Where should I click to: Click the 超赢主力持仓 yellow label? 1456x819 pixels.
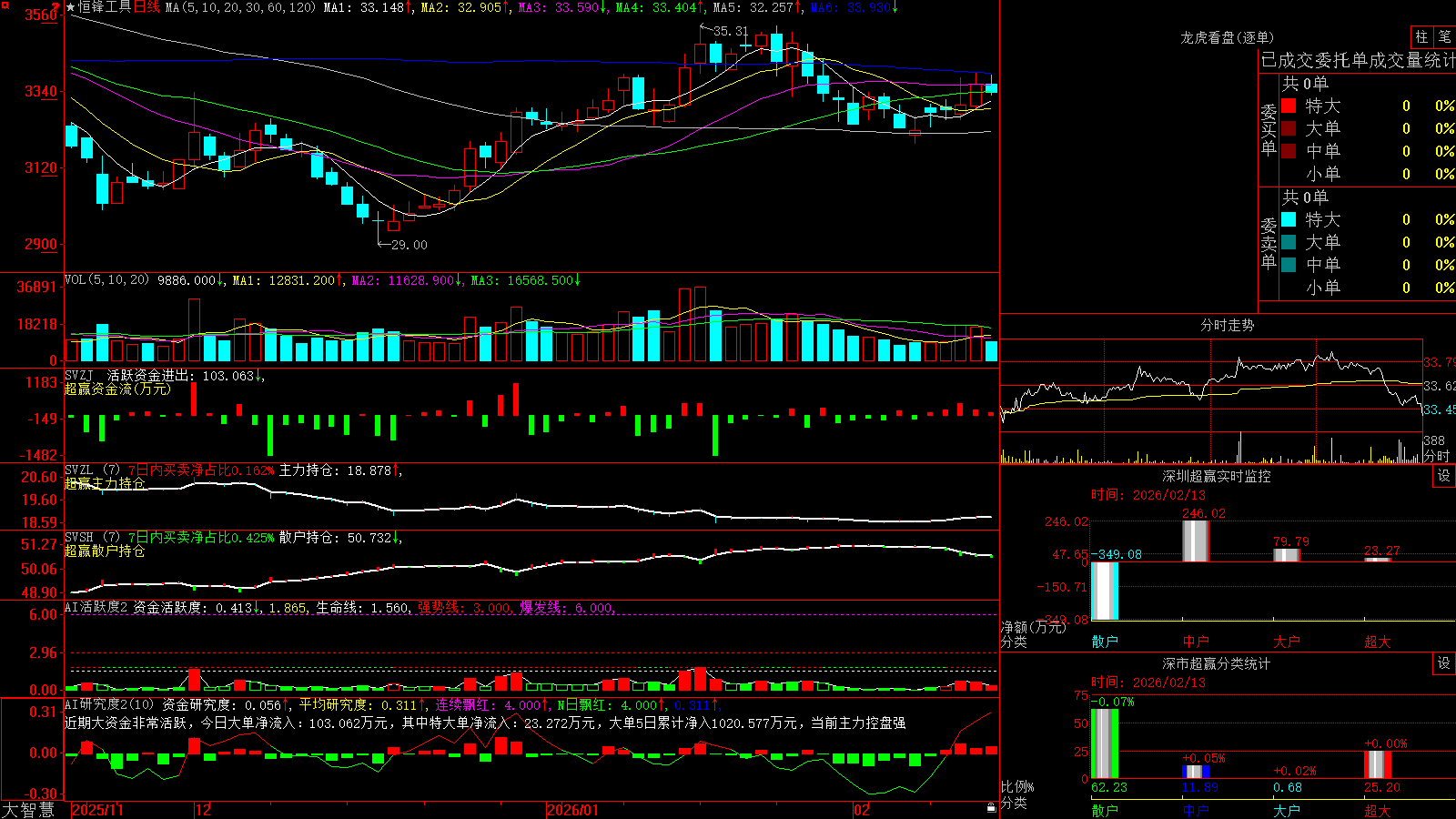click(105, 483)
